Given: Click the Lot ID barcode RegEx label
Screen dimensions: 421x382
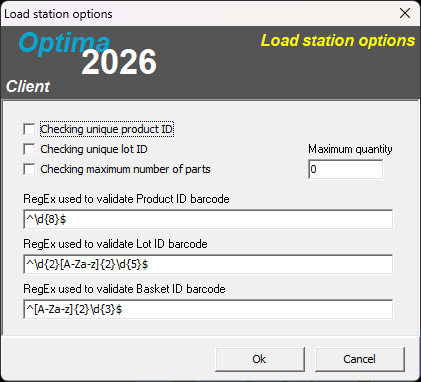Looking at the screenshot, I should click(115, 244).
